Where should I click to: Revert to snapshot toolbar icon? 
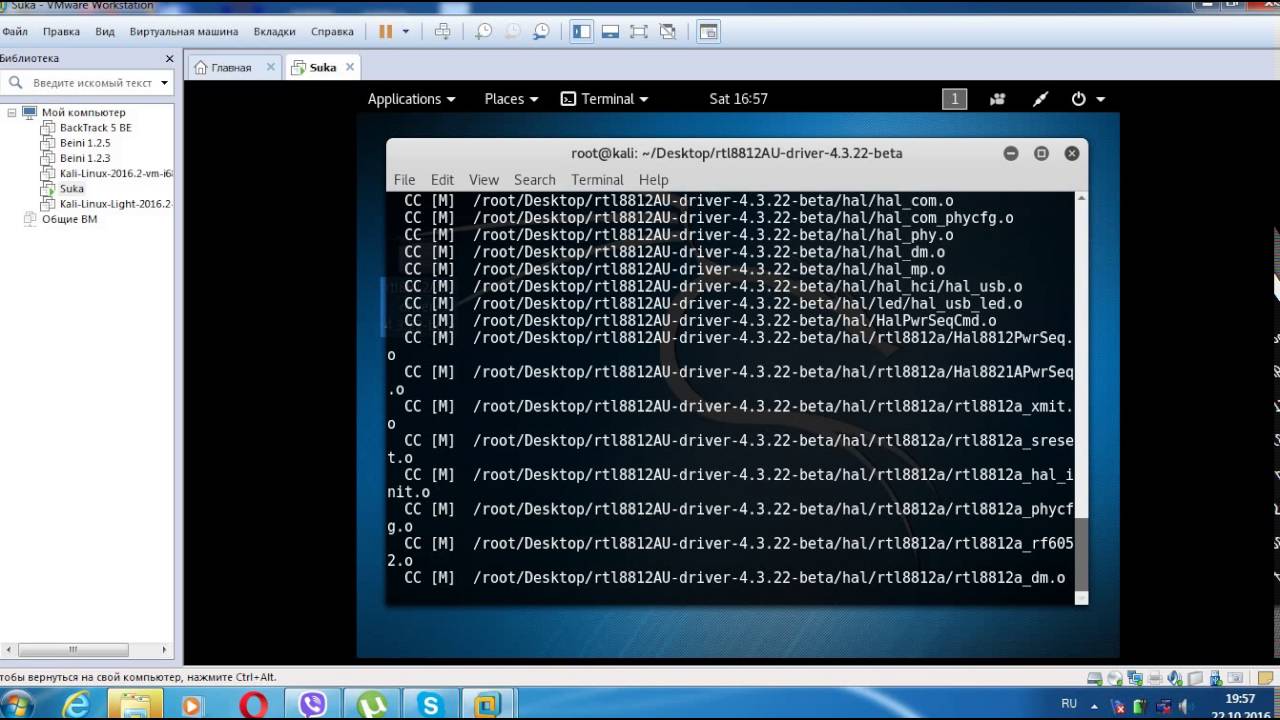pos(512,31)
